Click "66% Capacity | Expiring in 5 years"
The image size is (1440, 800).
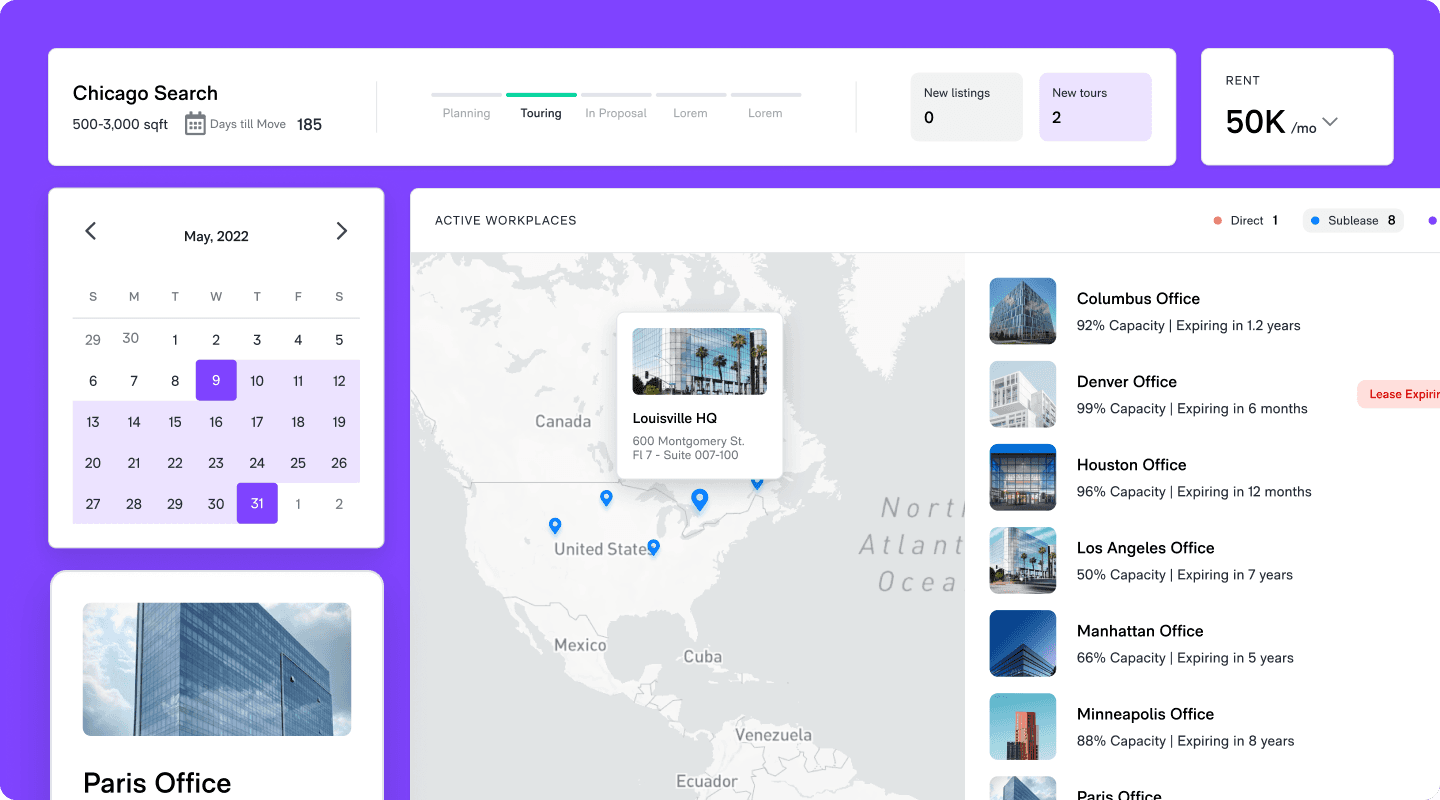pyautogui.click(x=1185, y=658)
